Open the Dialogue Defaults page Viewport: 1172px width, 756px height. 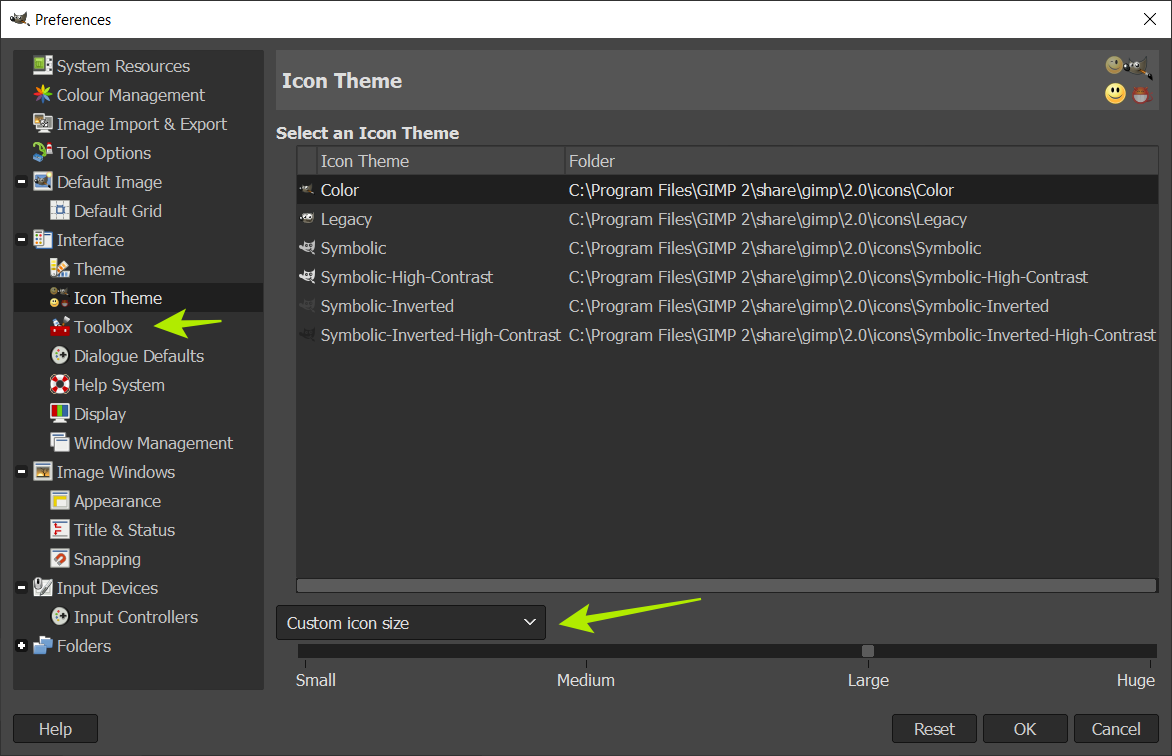pyautogui.click(x=138, y=356)
